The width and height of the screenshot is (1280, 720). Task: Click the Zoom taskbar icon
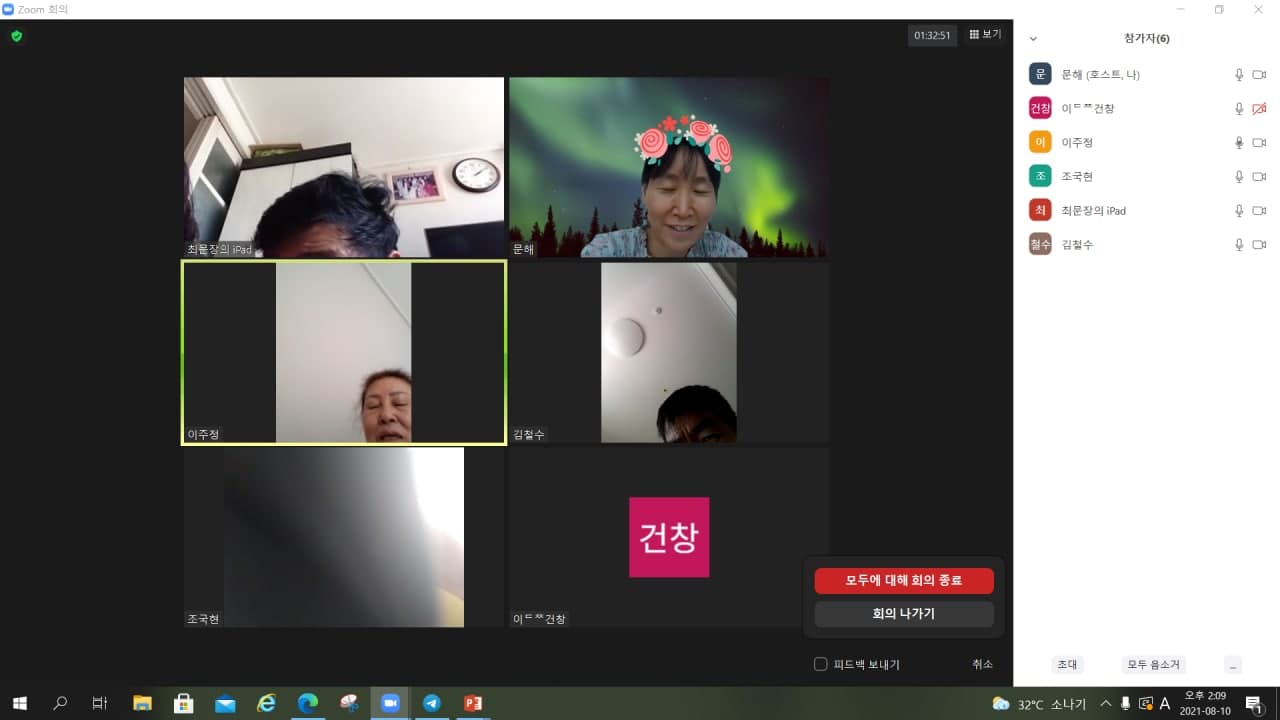(x=390, y=703)
